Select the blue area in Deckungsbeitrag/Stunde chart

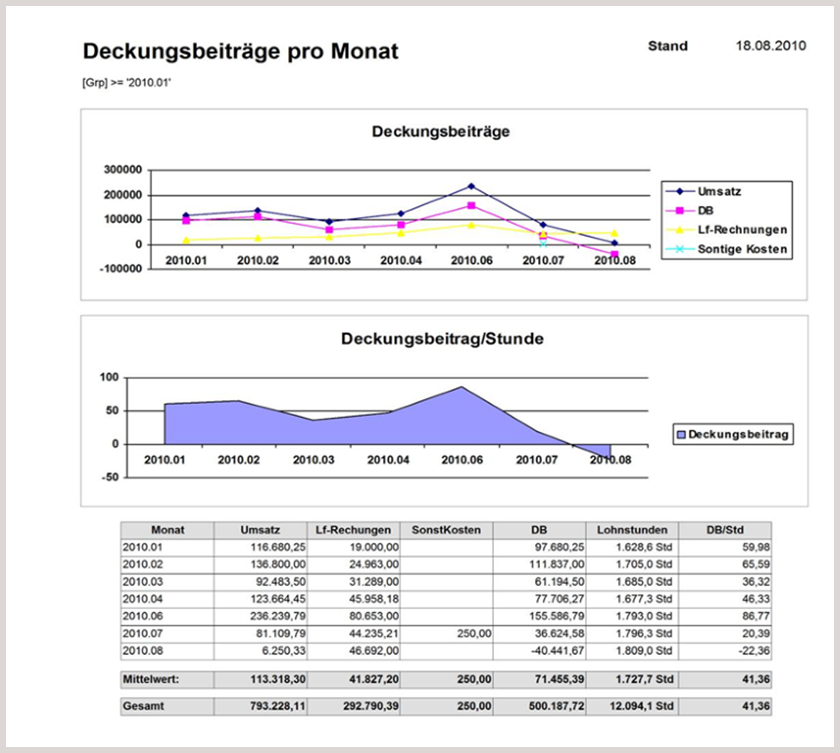coord(300,425)
